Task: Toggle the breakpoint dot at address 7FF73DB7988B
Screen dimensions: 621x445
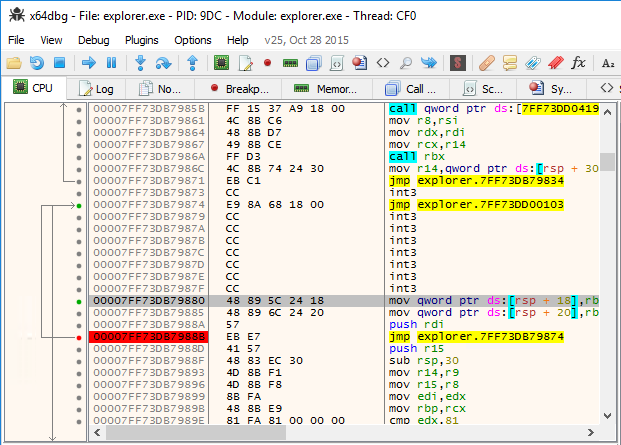Action: click(x=79, y=338)
